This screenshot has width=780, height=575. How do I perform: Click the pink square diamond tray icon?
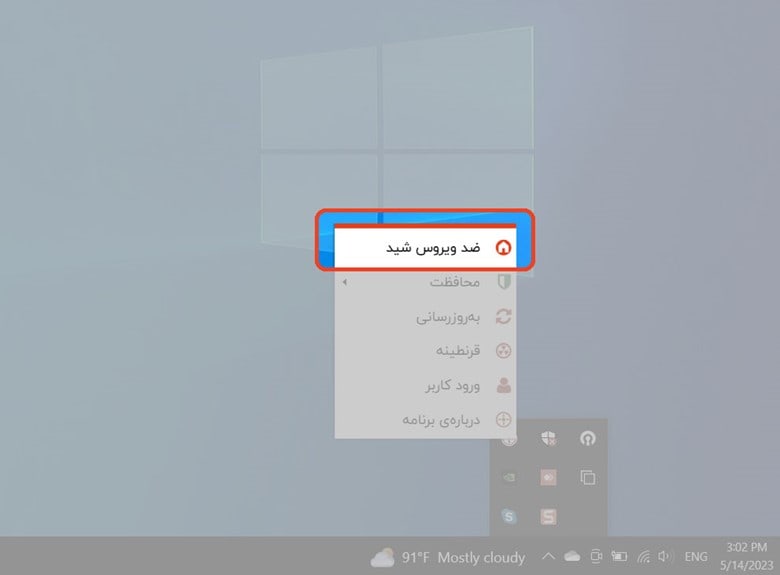click(548, 478)
